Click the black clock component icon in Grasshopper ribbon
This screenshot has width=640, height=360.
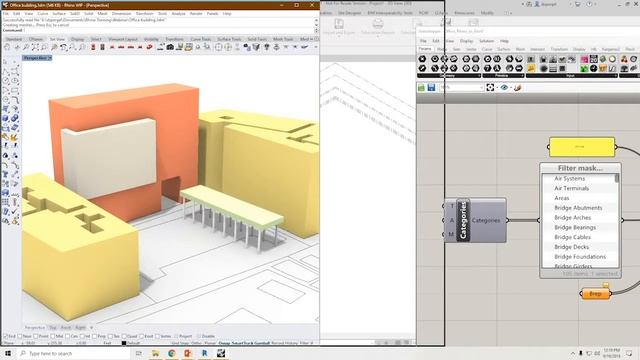[x=593, y=68]
